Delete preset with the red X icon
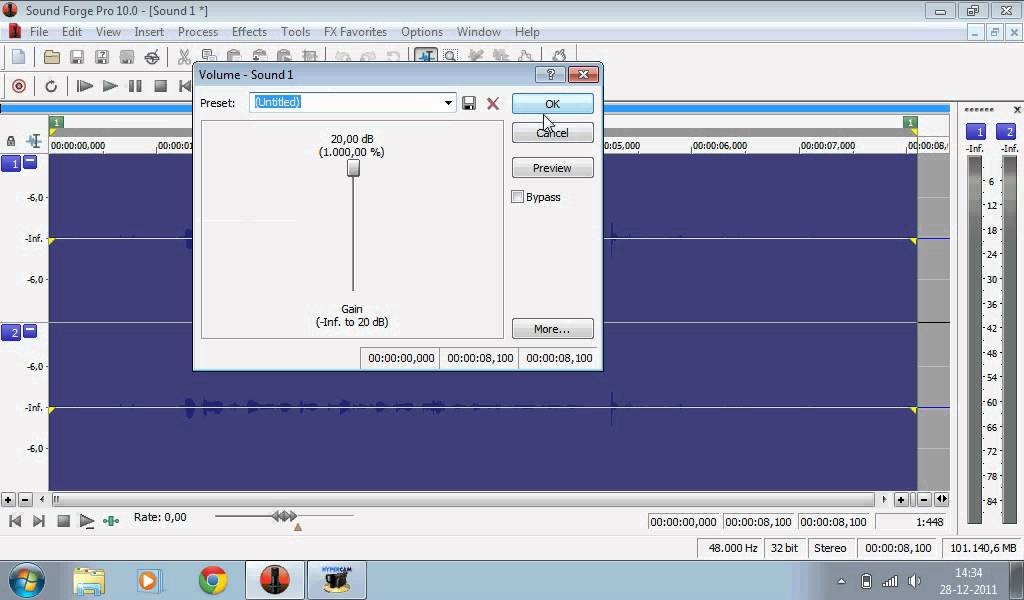Image resolution: width=1024 pixels, height=600 pixels. (x=493, y=103)
